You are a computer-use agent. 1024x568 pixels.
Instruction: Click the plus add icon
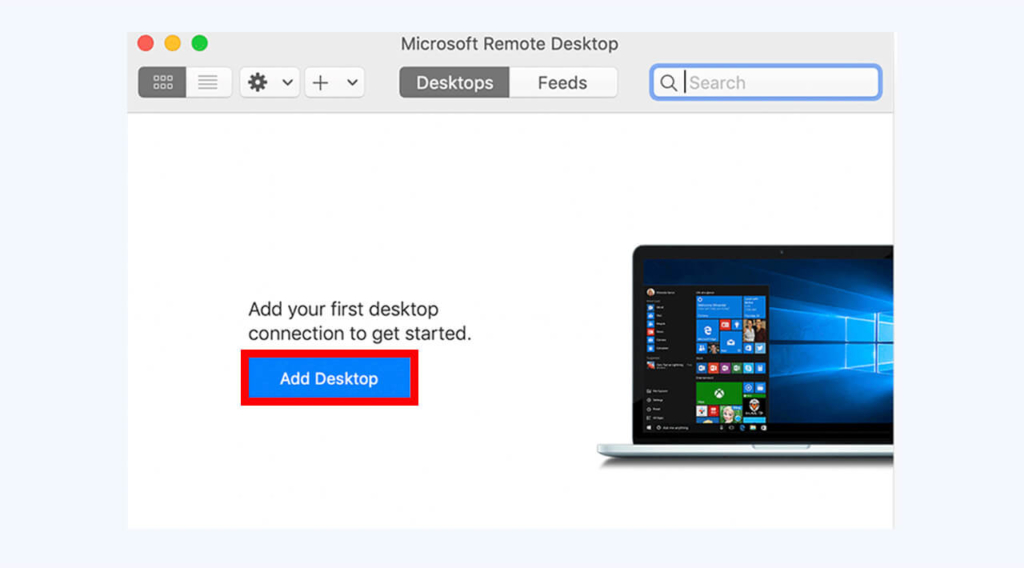(321, 83)
